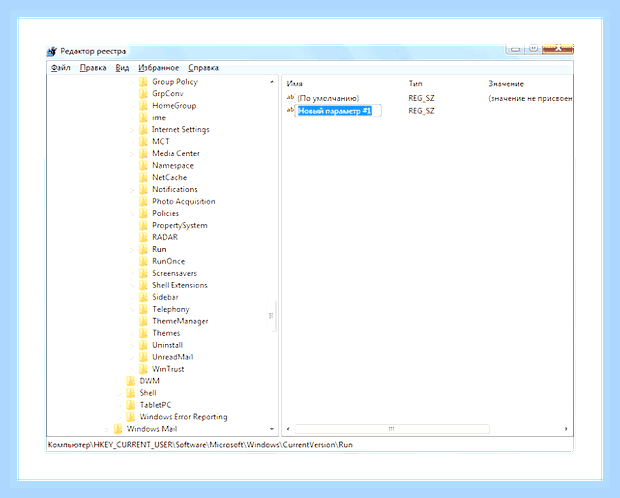The image size is (620, 498).
Task: Click the Registry Editor title bar icon
Action: (52, 51)
